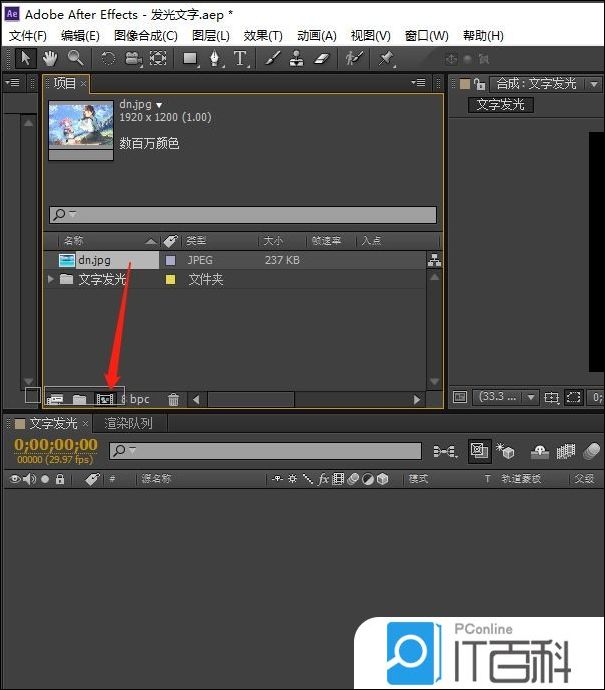605x690 pixels.
Task: Delete selected project item with trash icon
Action: click(173, 399)
